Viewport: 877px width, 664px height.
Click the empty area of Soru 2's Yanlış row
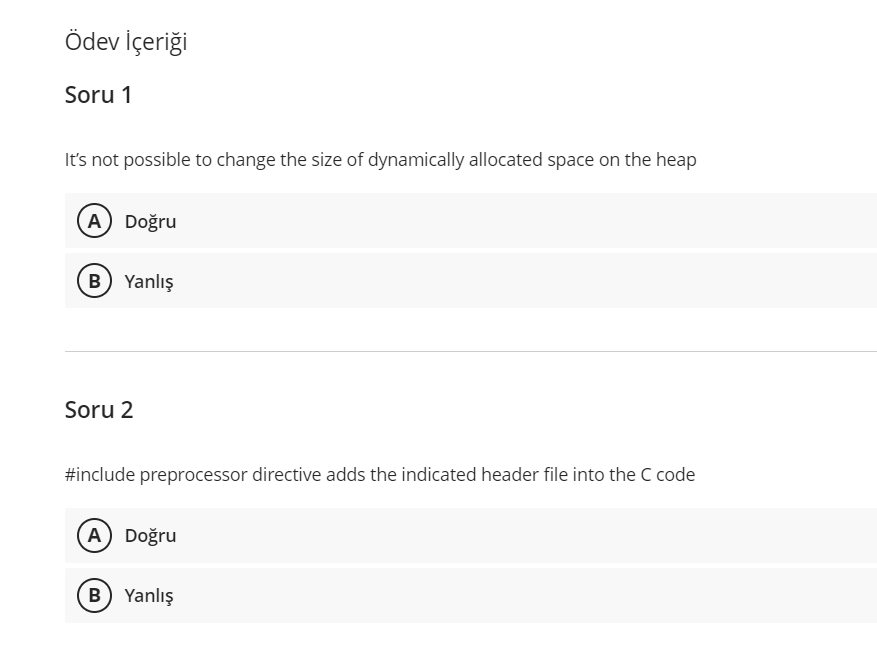520,595
